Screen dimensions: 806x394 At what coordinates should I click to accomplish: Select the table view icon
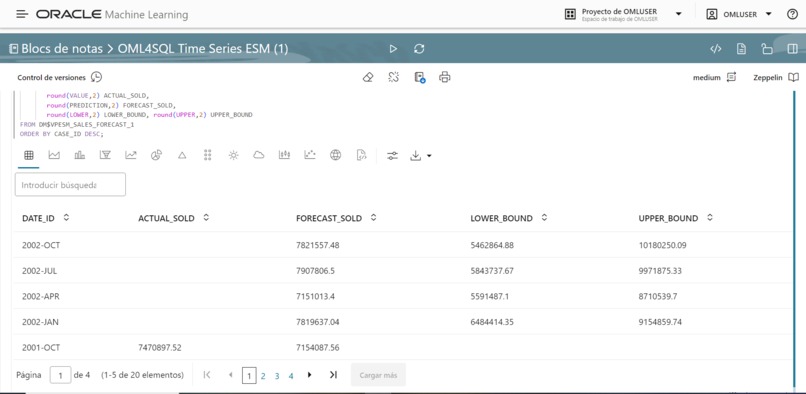29,155
